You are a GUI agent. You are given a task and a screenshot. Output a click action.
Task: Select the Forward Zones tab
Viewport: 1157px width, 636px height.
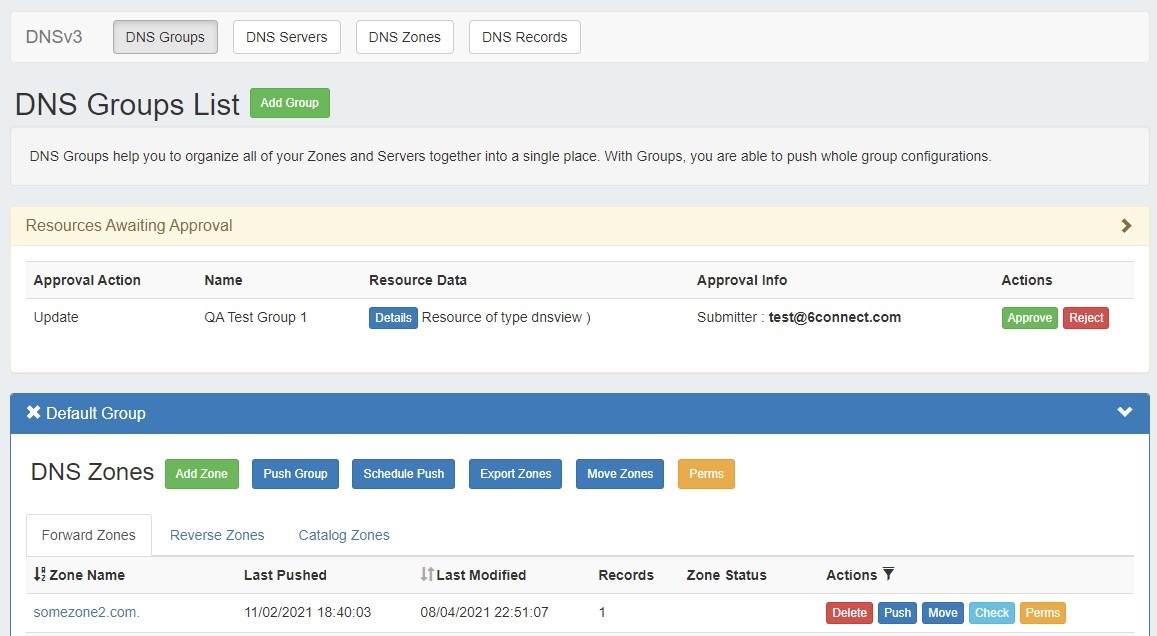click(x=88, y=535)
